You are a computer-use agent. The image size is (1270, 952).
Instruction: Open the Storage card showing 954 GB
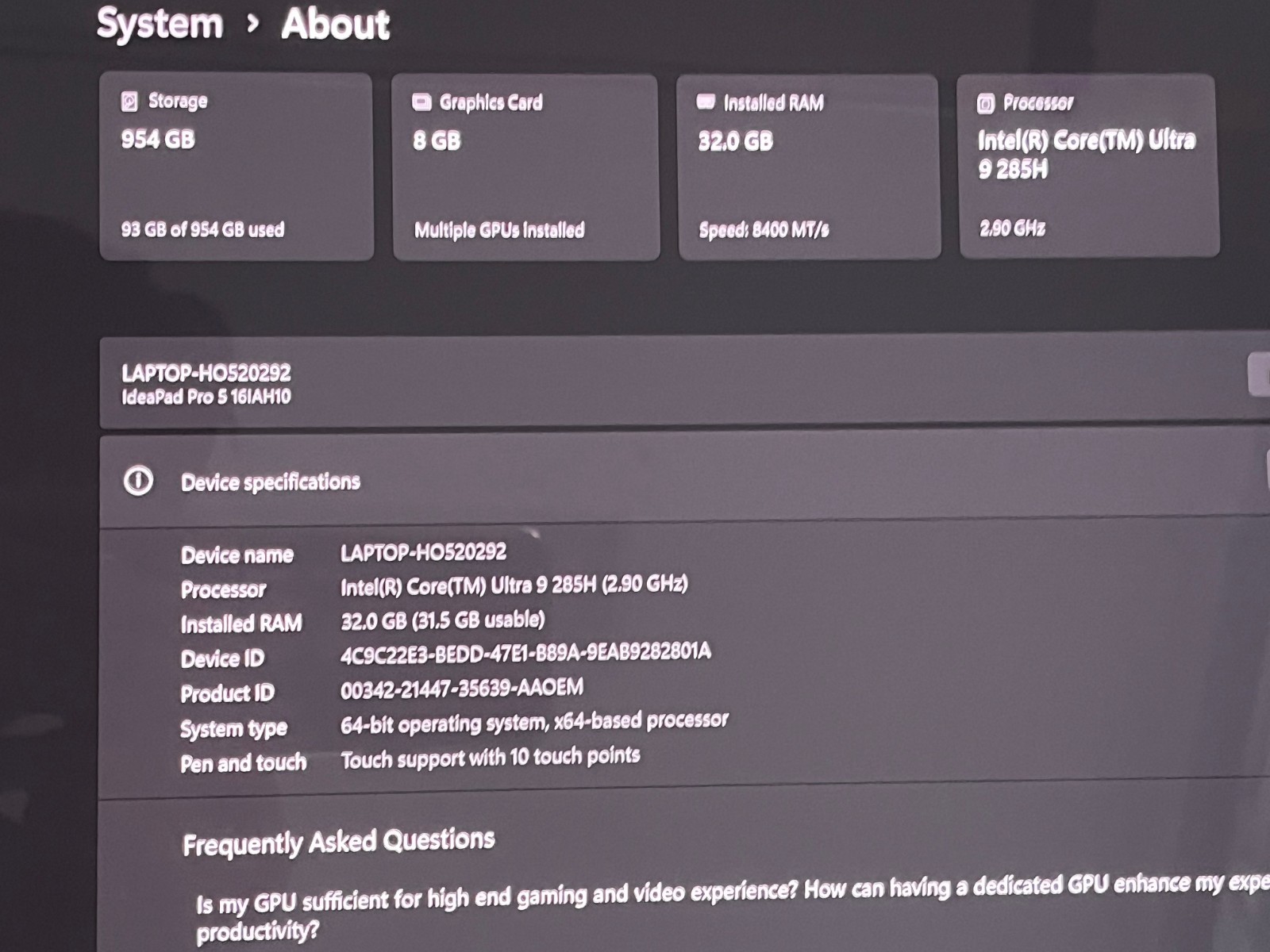click(237, 167)
